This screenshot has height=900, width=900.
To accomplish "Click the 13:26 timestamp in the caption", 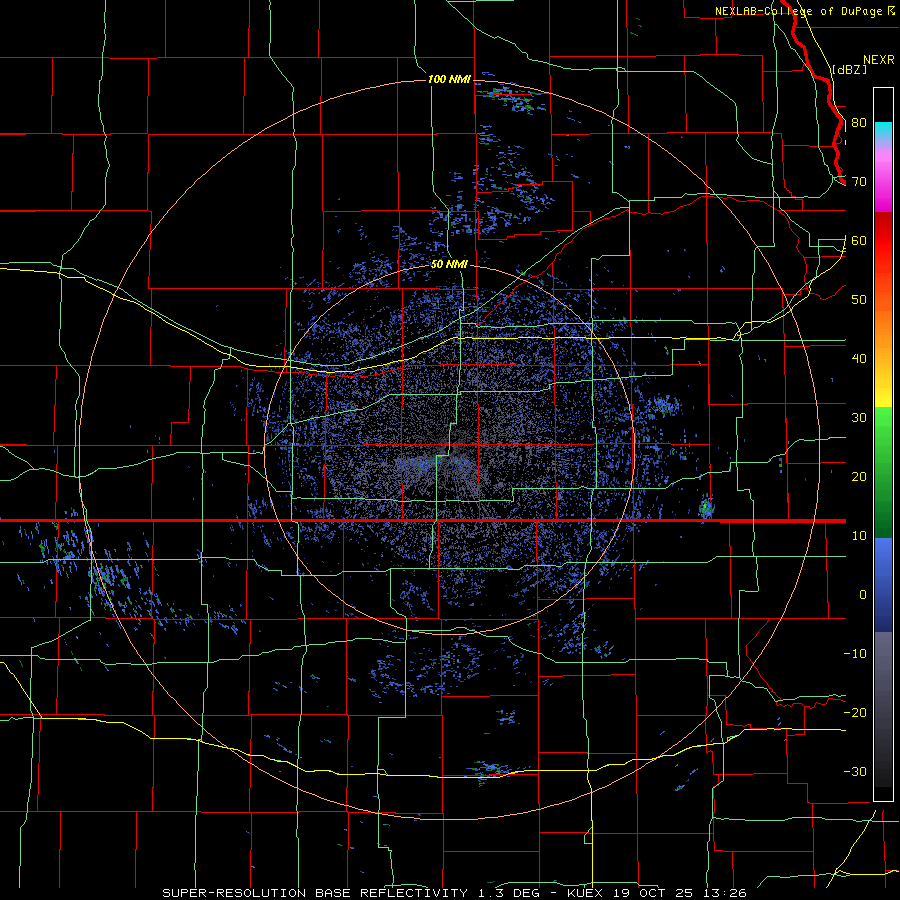I will coord(727,893).
